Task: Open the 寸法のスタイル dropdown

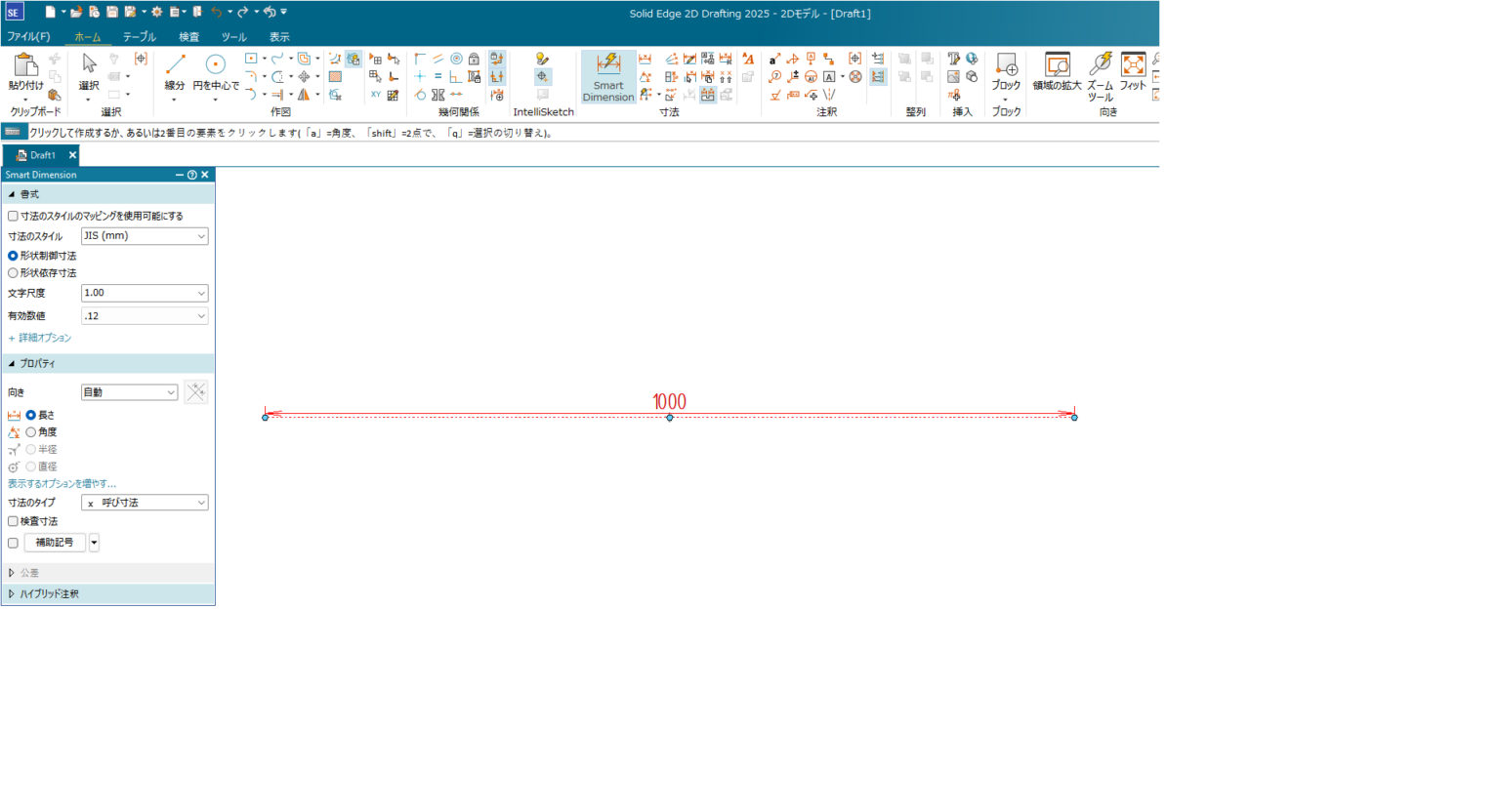Action: 144,235
